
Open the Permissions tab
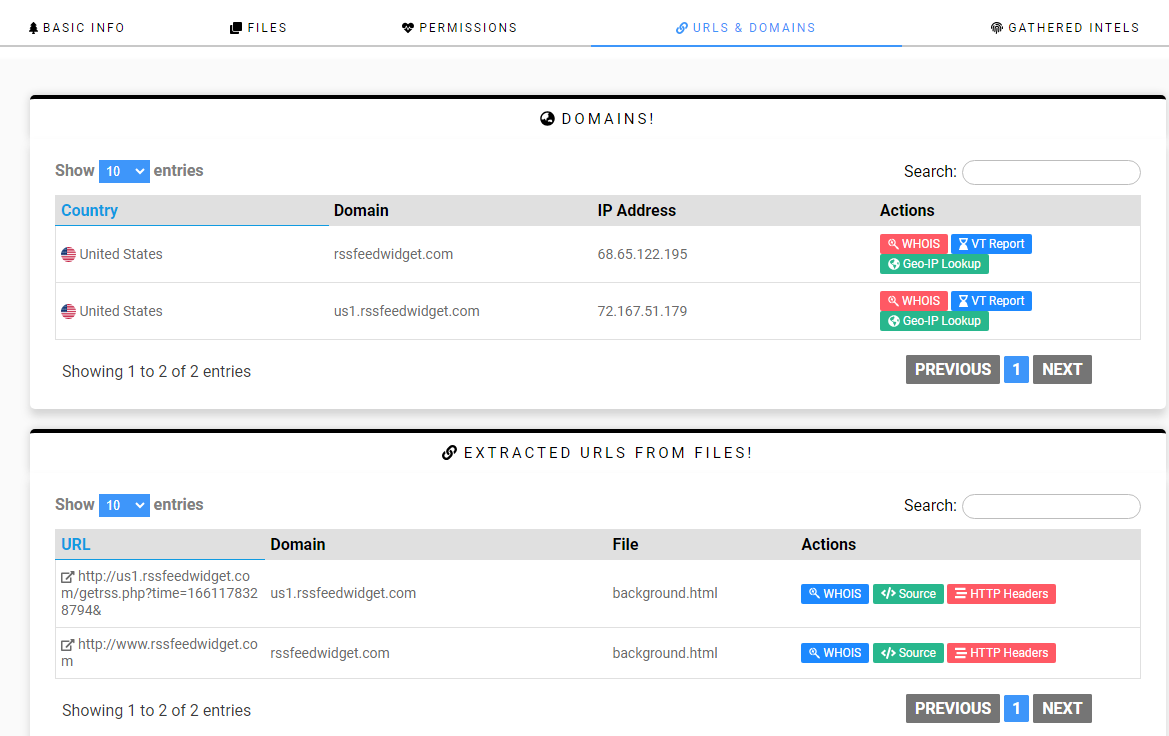point(459,28)
